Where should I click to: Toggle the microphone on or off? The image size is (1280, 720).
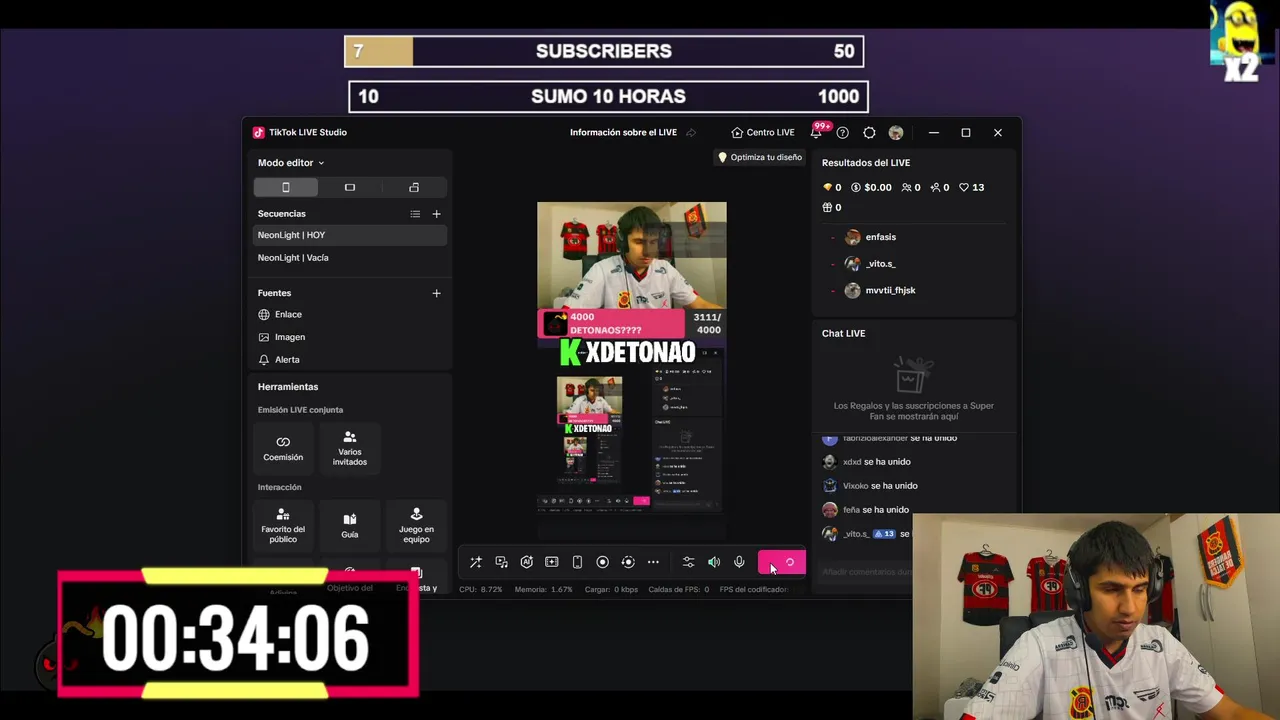tap(739, 562)
